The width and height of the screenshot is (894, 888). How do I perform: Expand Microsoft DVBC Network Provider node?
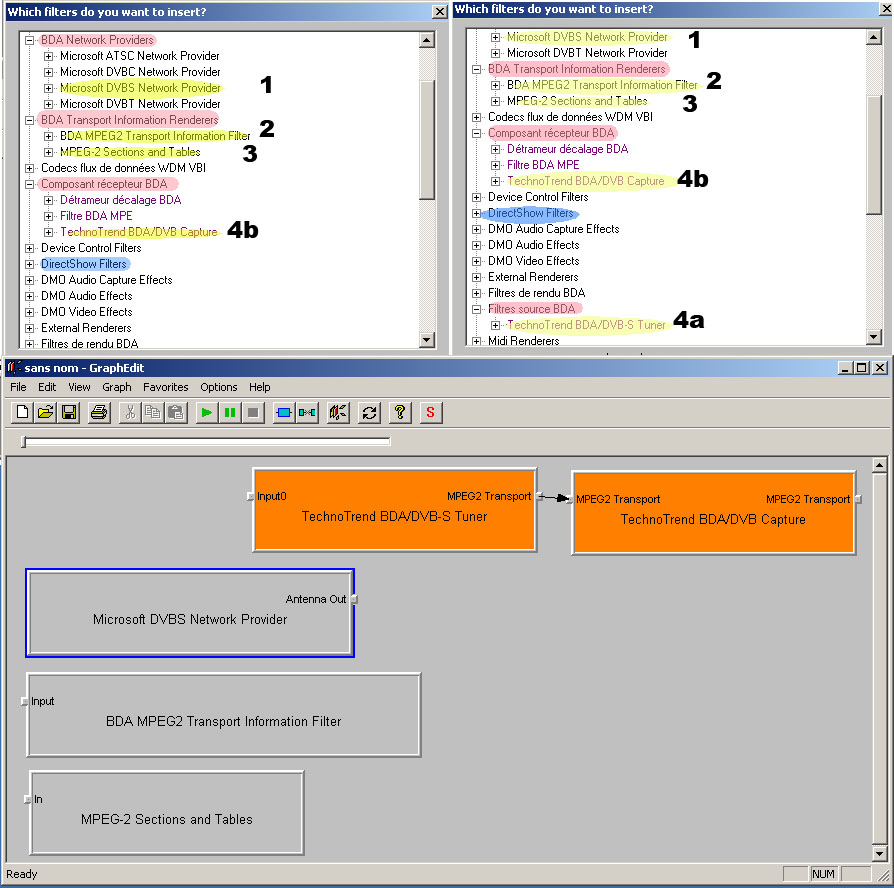click(x=48, y=72)
